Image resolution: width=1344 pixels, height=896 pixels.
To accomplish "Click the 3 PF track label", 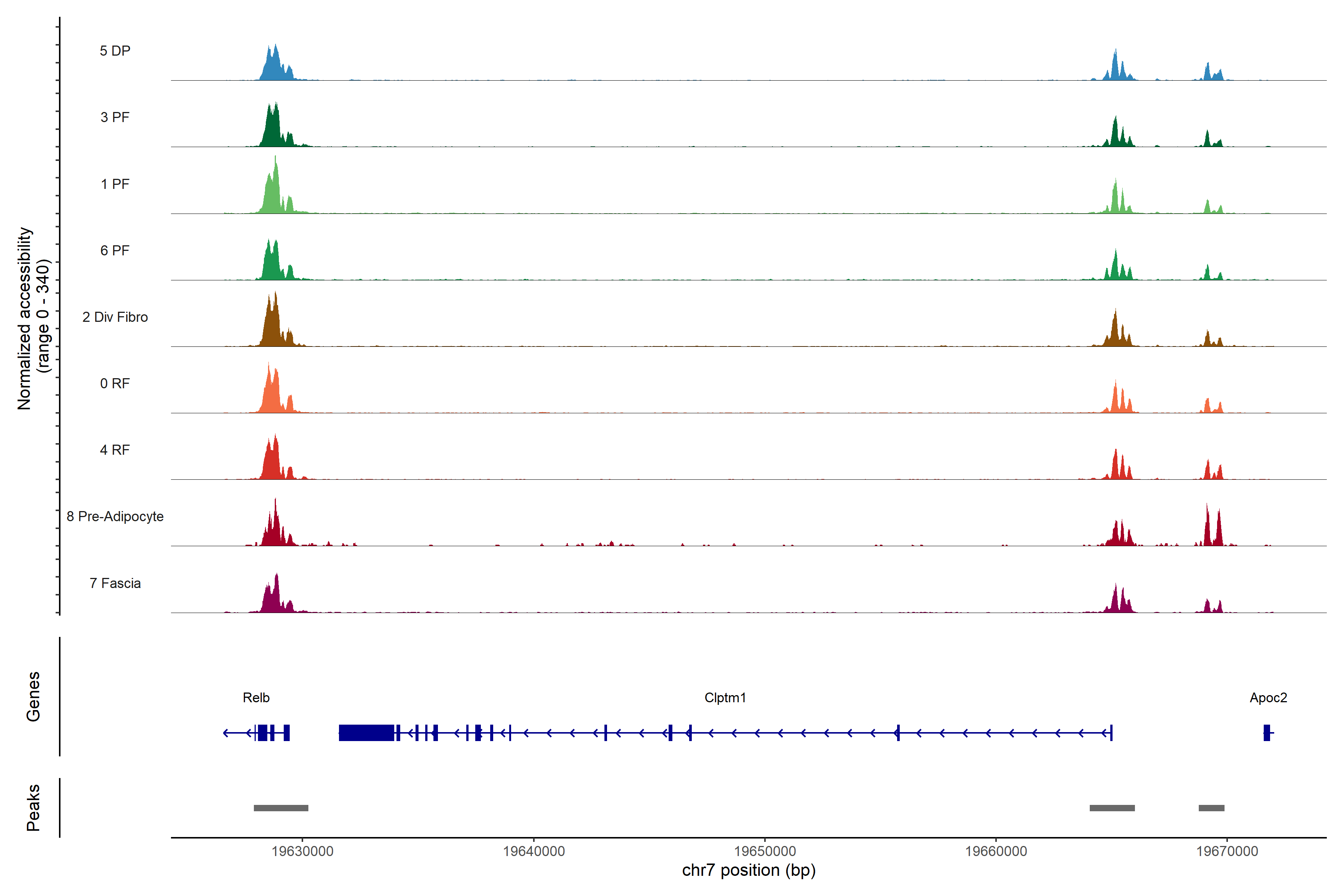I will [x=115, y=117].
